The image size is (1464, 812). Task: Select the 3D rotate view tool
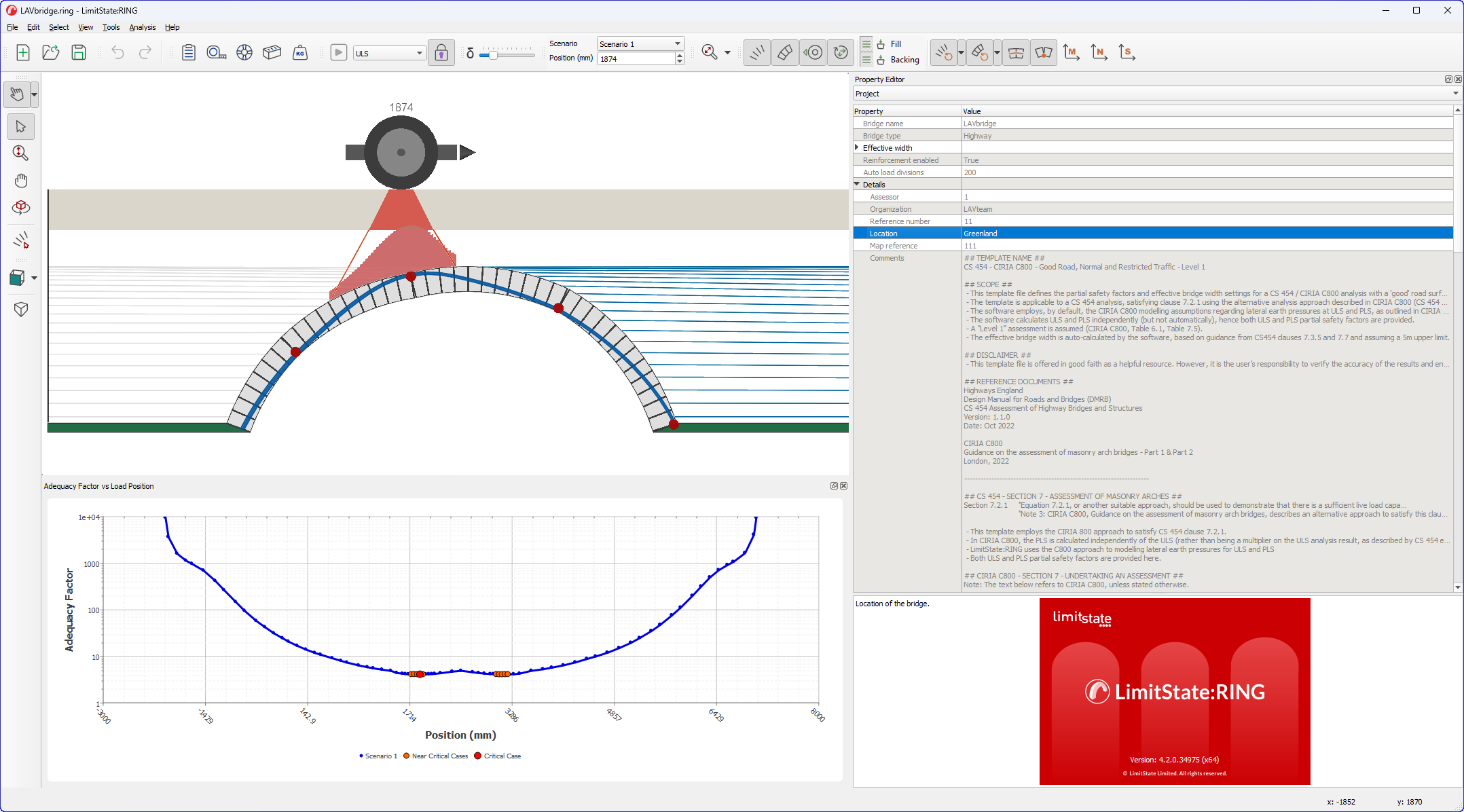pyautogui.click(x=20, y=207)
